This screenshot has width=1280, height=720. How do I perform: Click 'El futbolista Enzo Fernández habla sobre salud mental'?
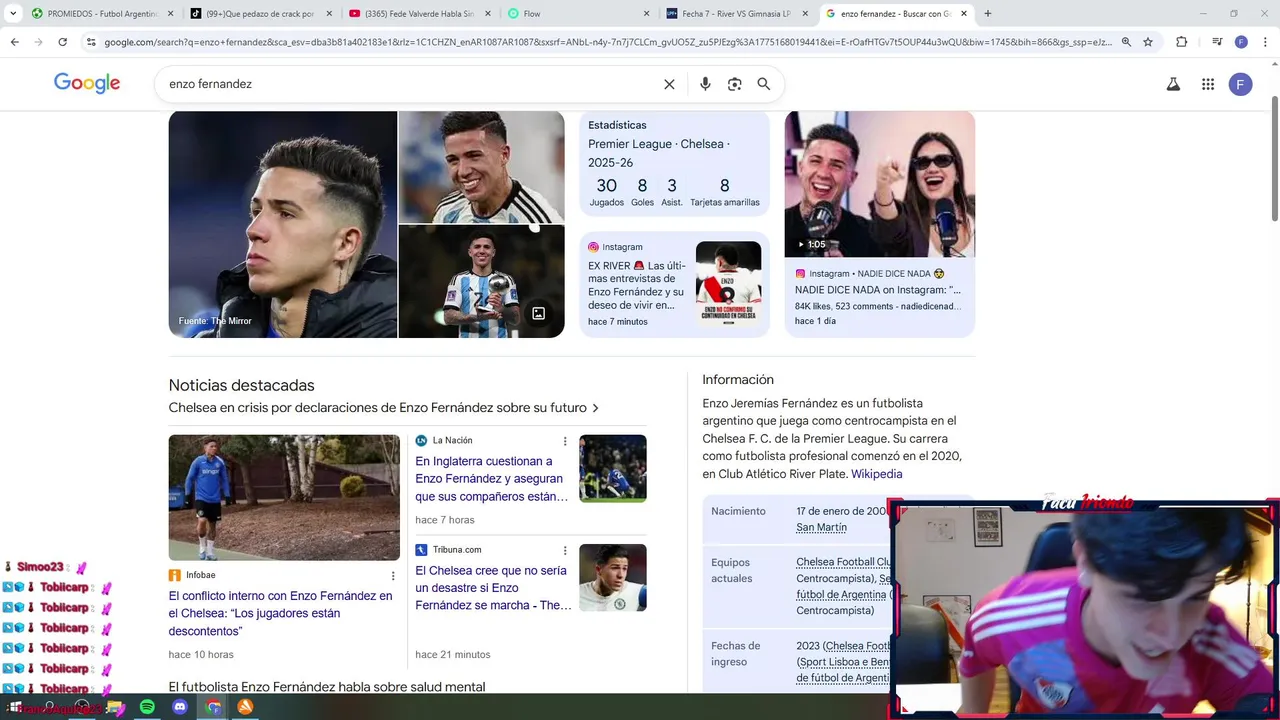(x=327, y=687)
